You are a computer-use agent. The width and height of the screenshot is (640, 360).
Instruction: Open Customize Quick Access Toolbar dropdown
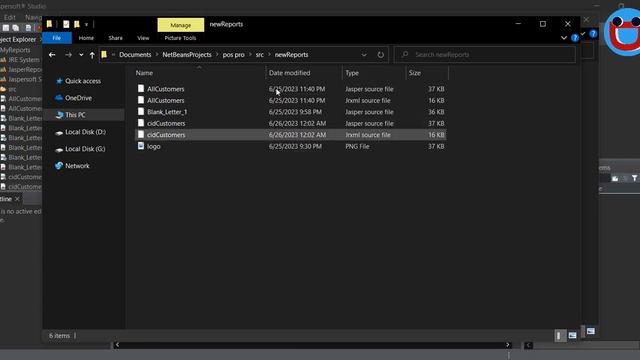pos(87,24)
